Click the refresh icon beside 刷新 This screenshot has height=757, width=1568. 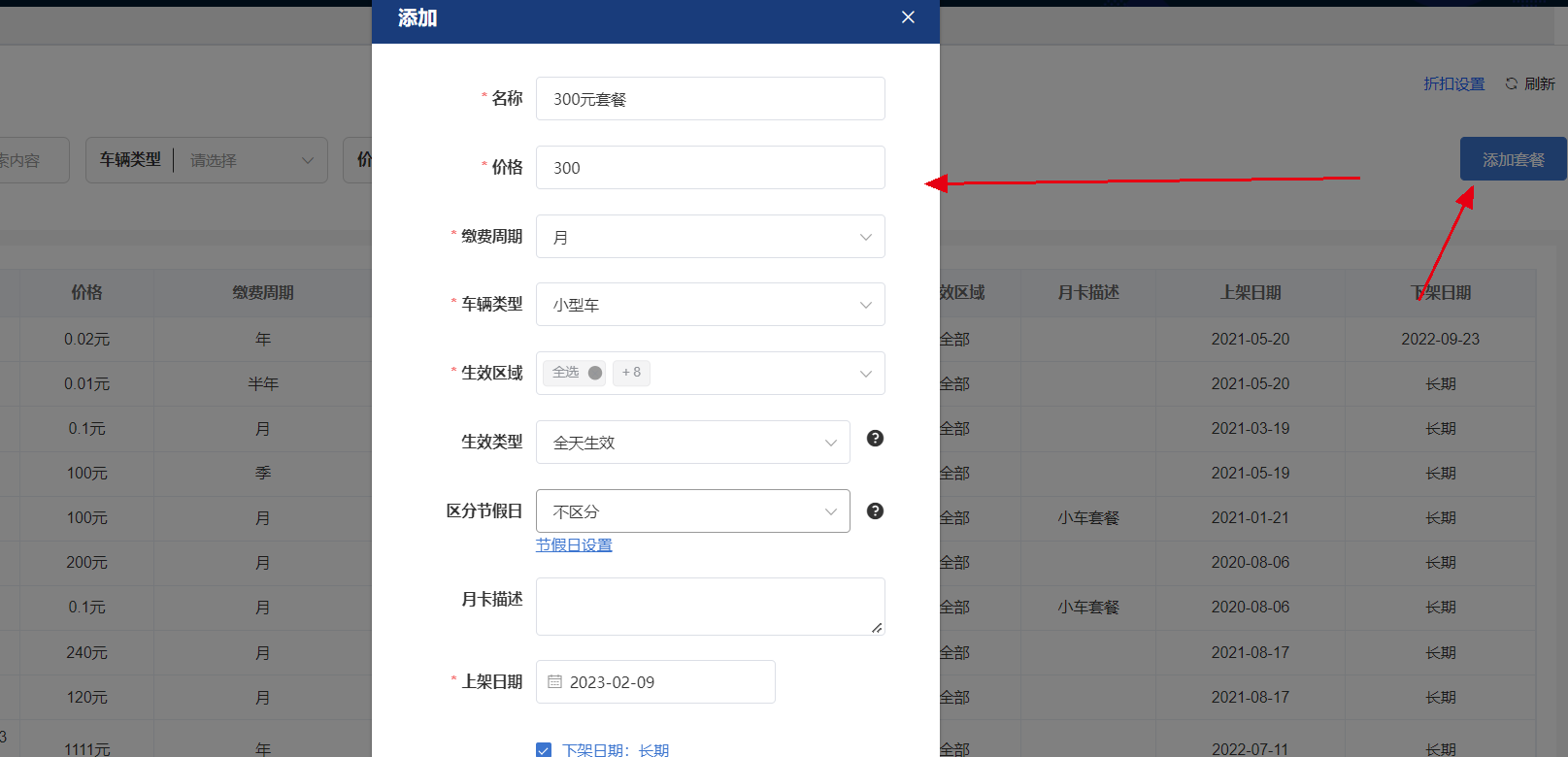click(1511, 83)
